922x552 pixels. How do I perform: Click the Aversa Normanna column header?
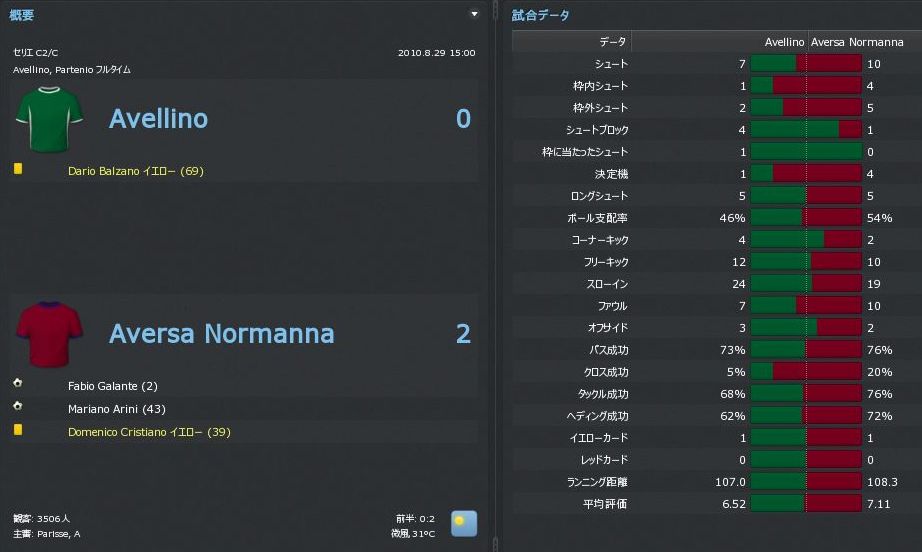coord(857,42)
